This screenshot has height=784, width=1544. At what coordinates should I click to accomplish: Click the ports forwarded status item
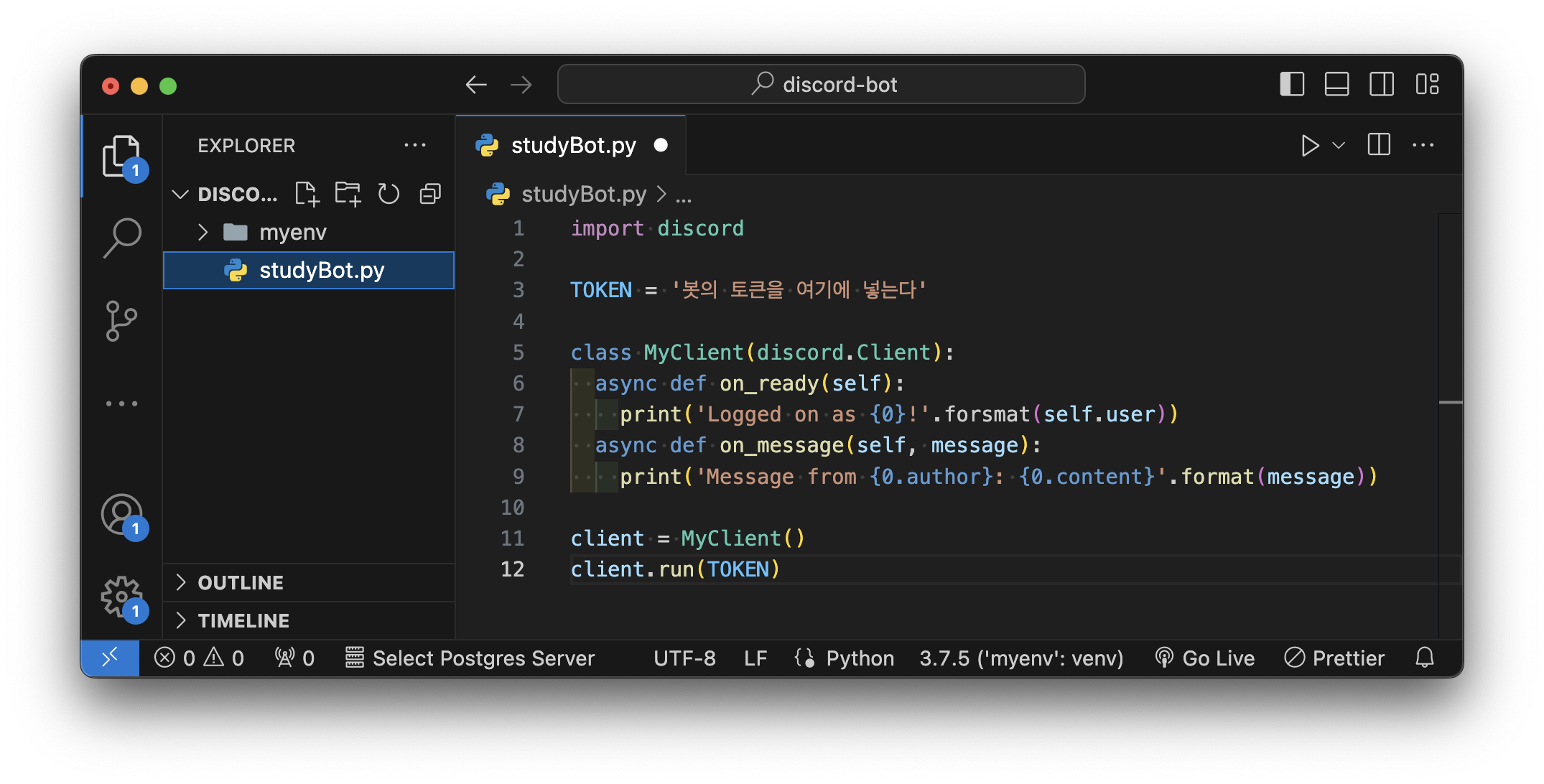(x=294, y=658)
